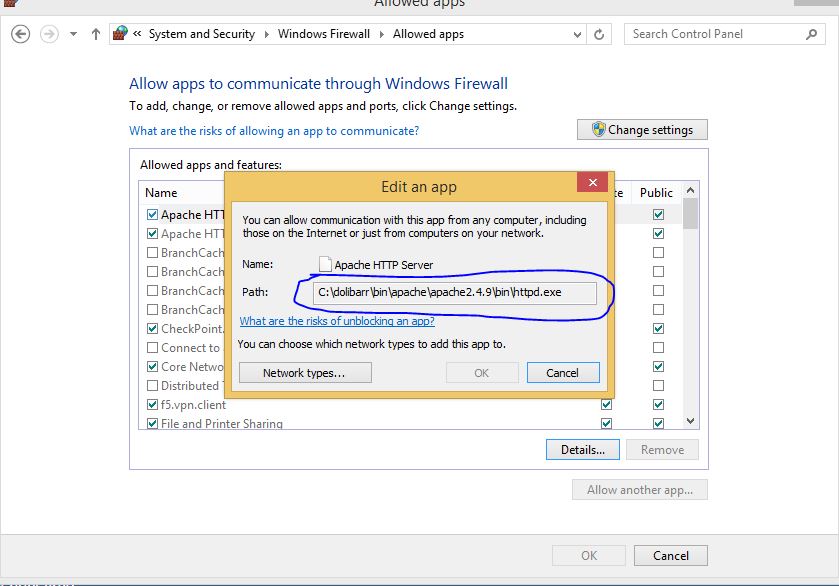Navigate to Windows Firewall breadcrumb

pos(324,34)
